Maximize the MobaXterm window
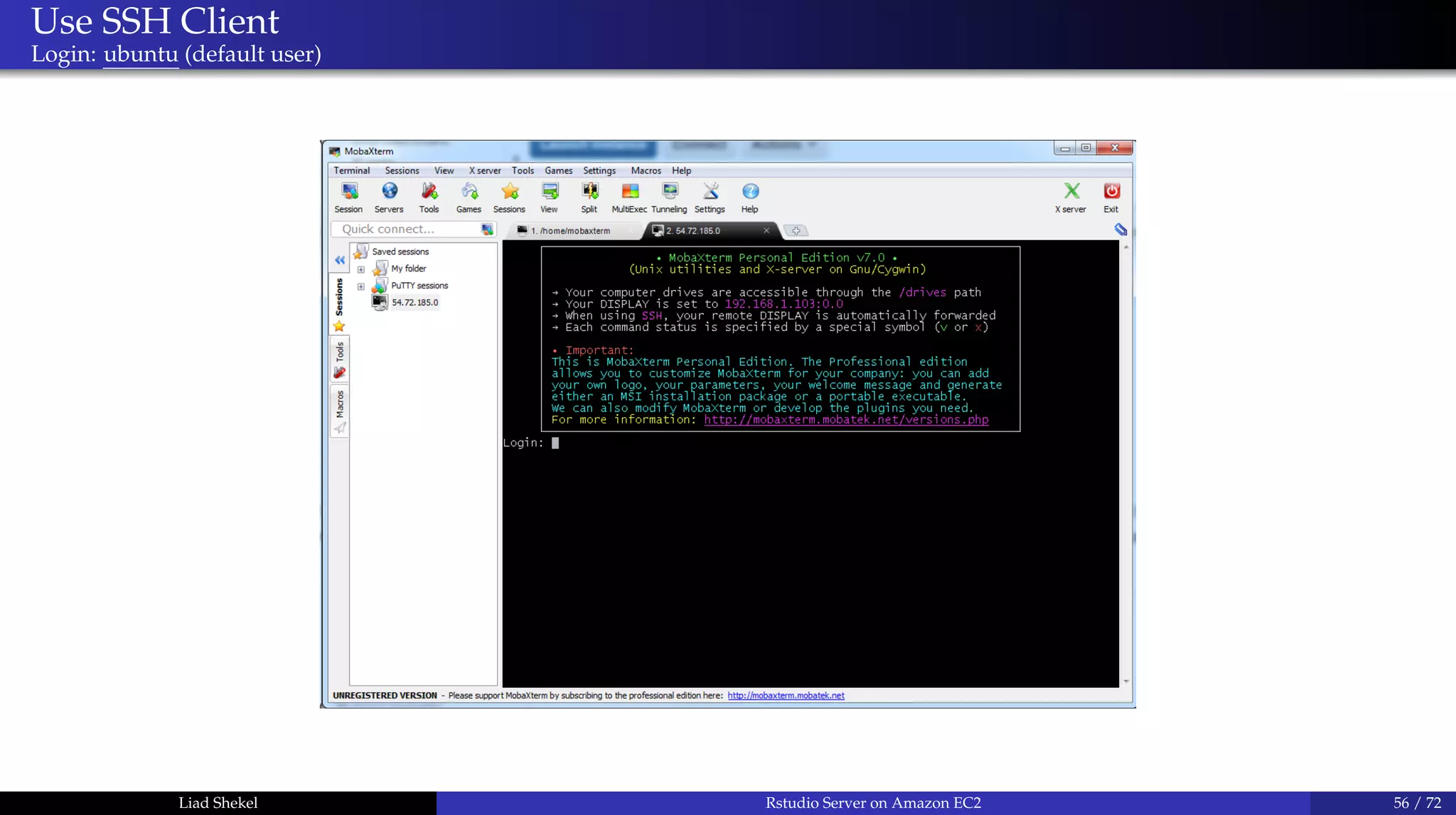 [1086, 148]
